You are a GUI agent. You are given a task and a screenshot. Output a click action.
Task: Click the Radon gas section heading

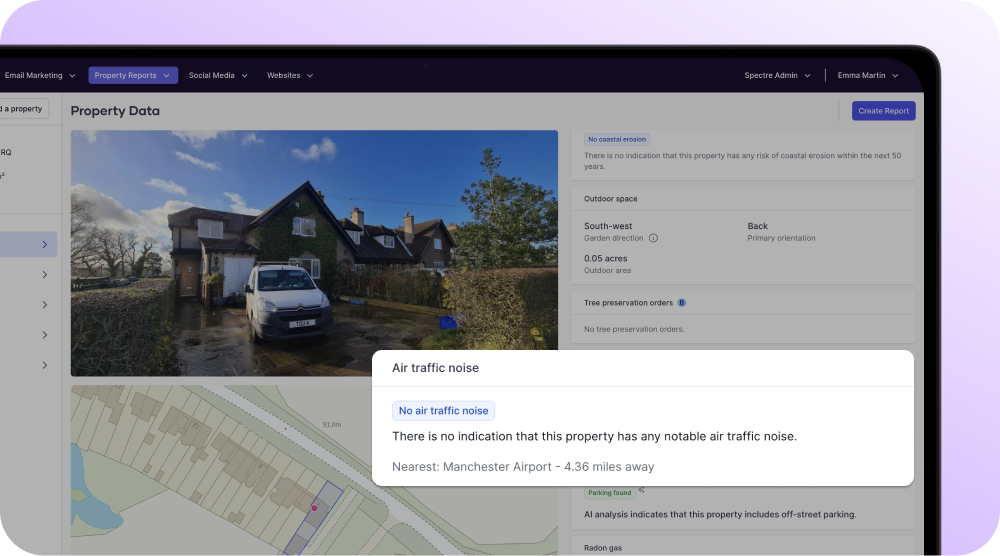603,548
